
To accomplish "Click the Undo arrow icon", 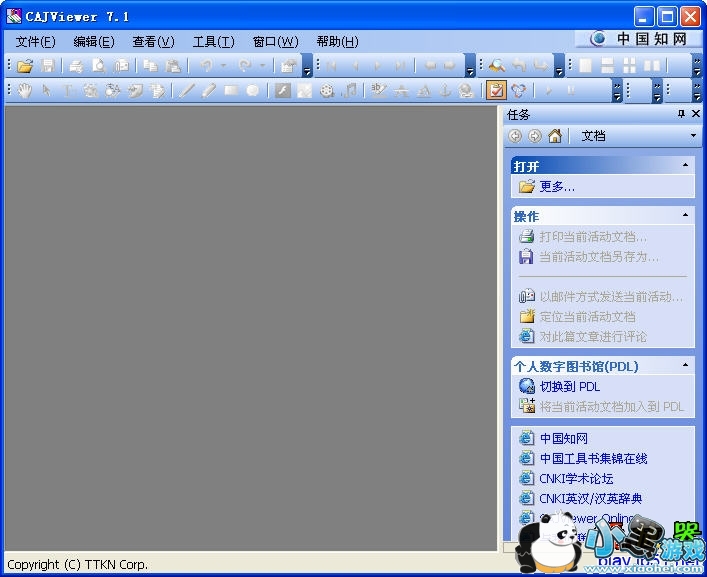I will pyautogui.click(x=206, y=66).
